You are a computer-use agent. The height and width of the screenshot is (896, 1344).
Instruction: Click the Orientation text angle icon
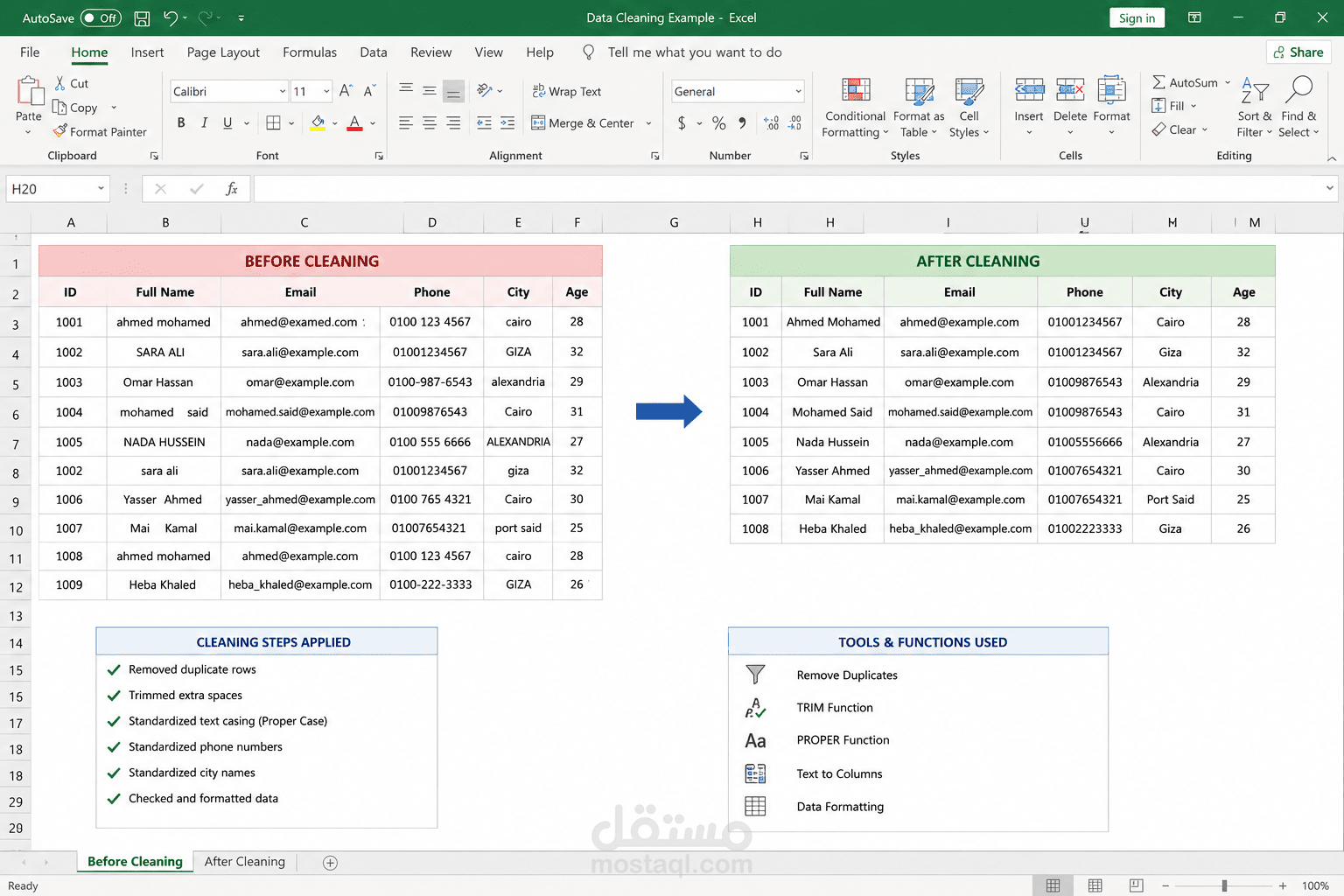click(485, 90)
